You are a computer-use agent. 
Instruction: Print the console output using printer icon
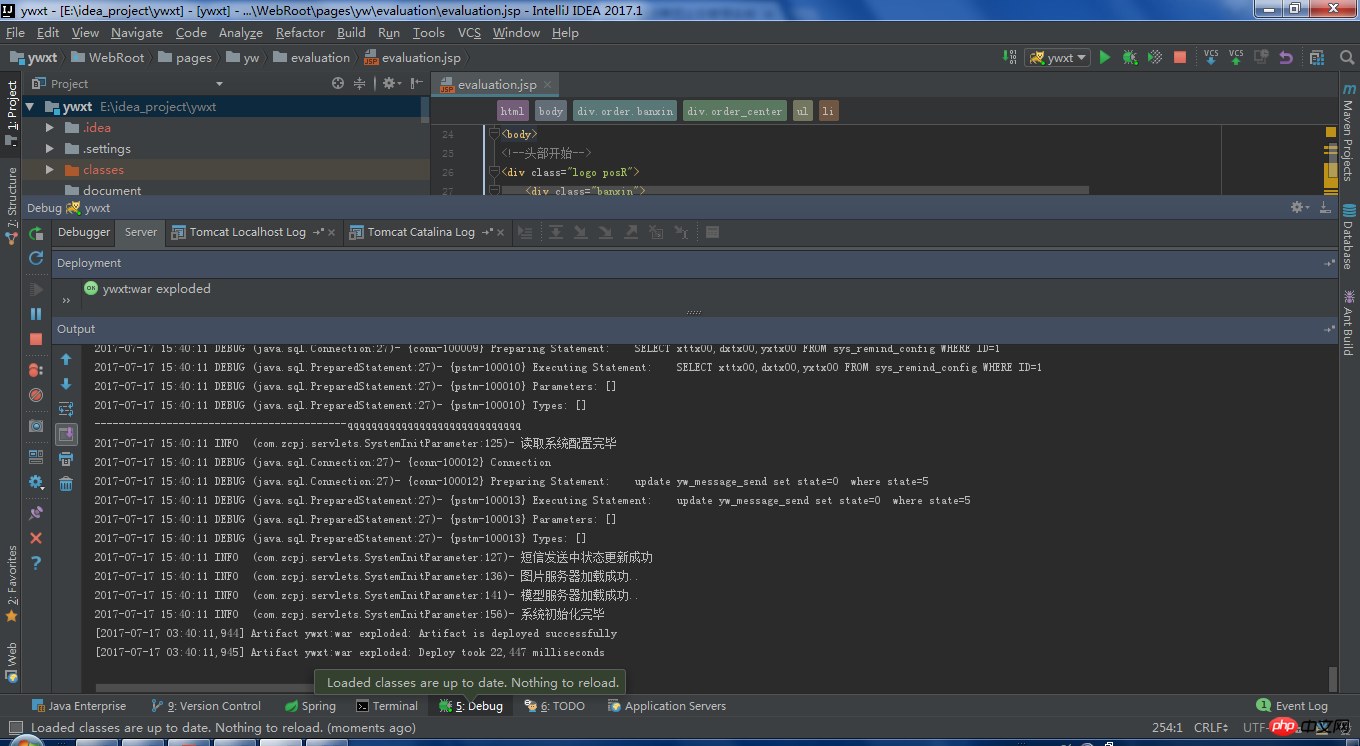click(66, 459)
